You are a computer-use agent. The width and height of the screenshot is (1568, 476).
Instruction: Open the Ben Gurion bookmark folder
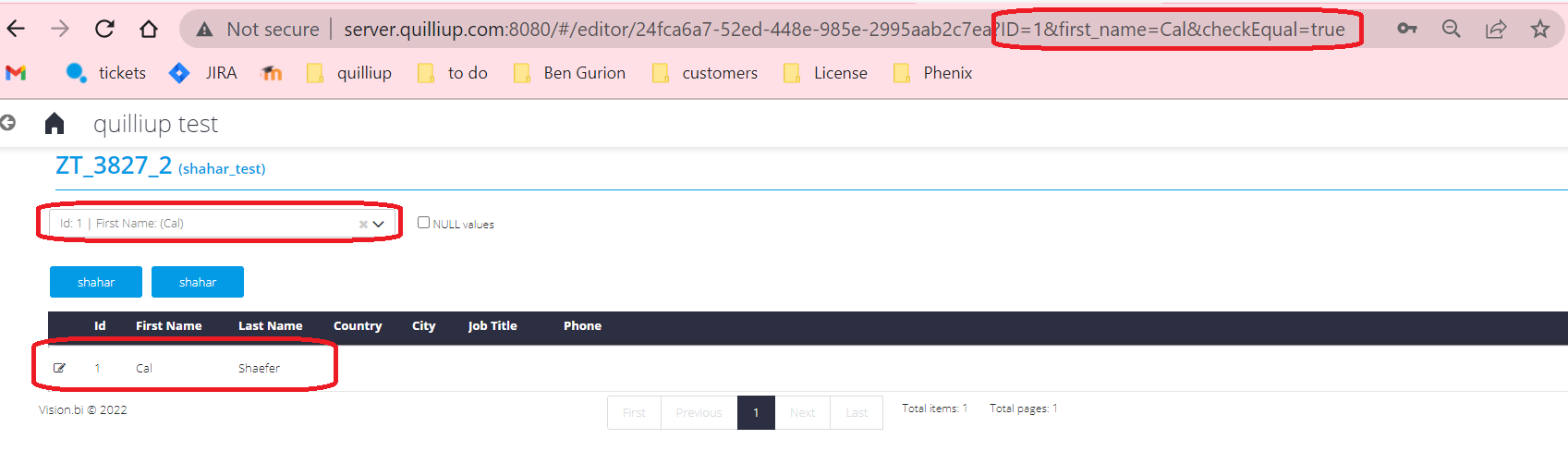tap(569, 73)
